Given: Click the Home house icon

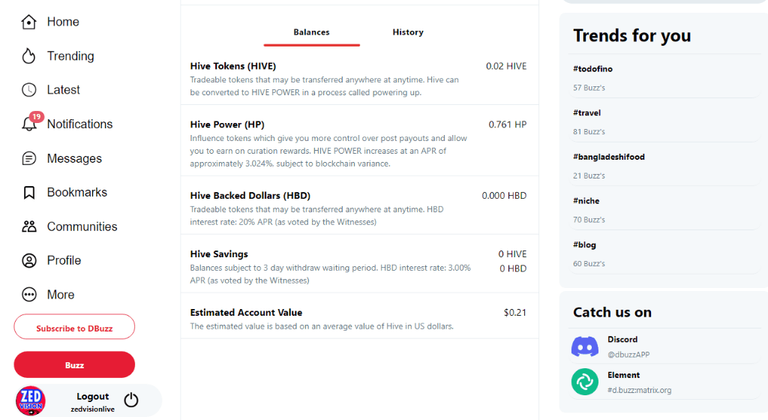Looking at the screenshot, I should (29, 22).
